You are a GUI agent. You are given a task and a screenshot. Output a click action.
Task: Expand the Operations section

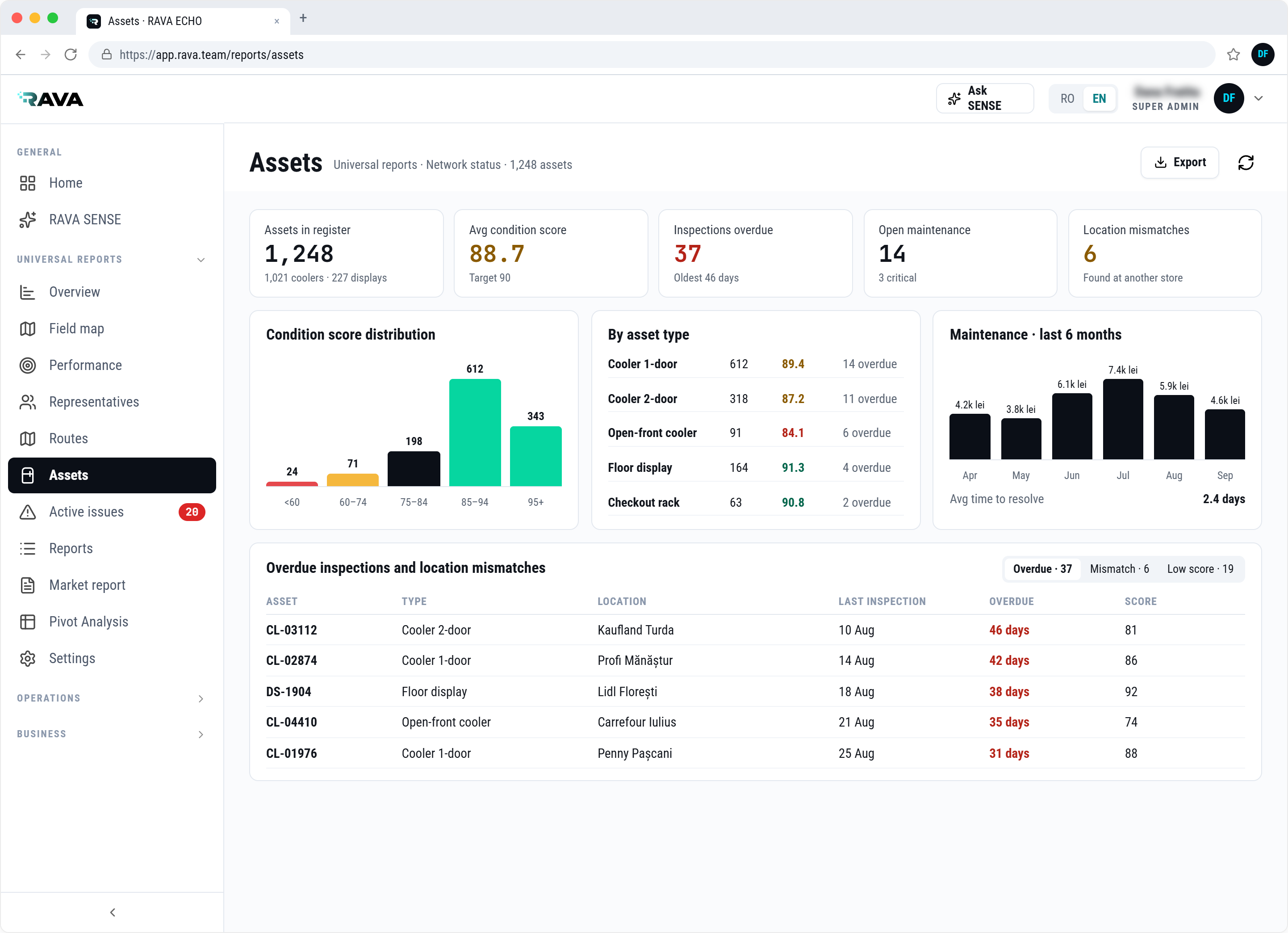coord(201,698)
